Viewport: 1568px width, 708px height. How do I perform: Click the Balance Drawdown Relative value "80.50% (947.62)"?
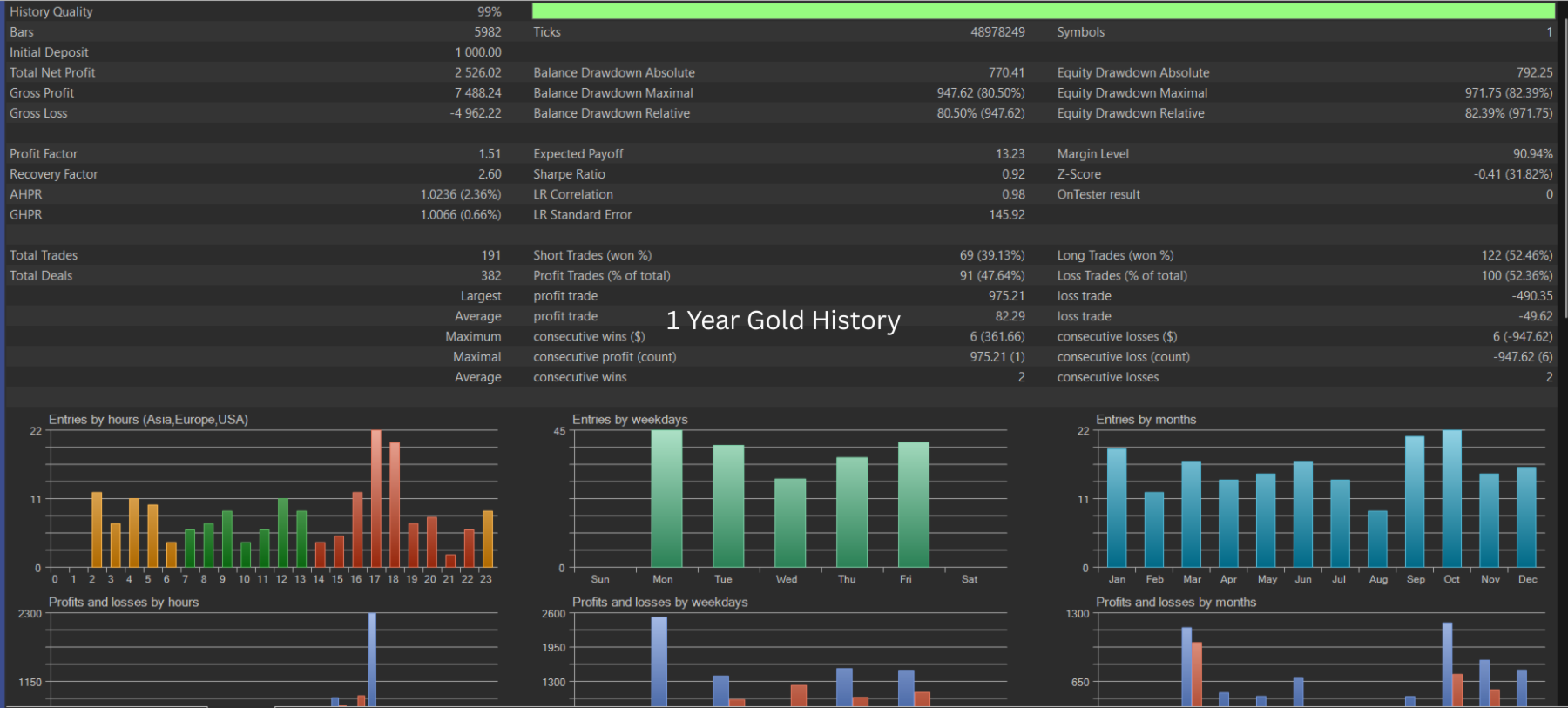981,113
